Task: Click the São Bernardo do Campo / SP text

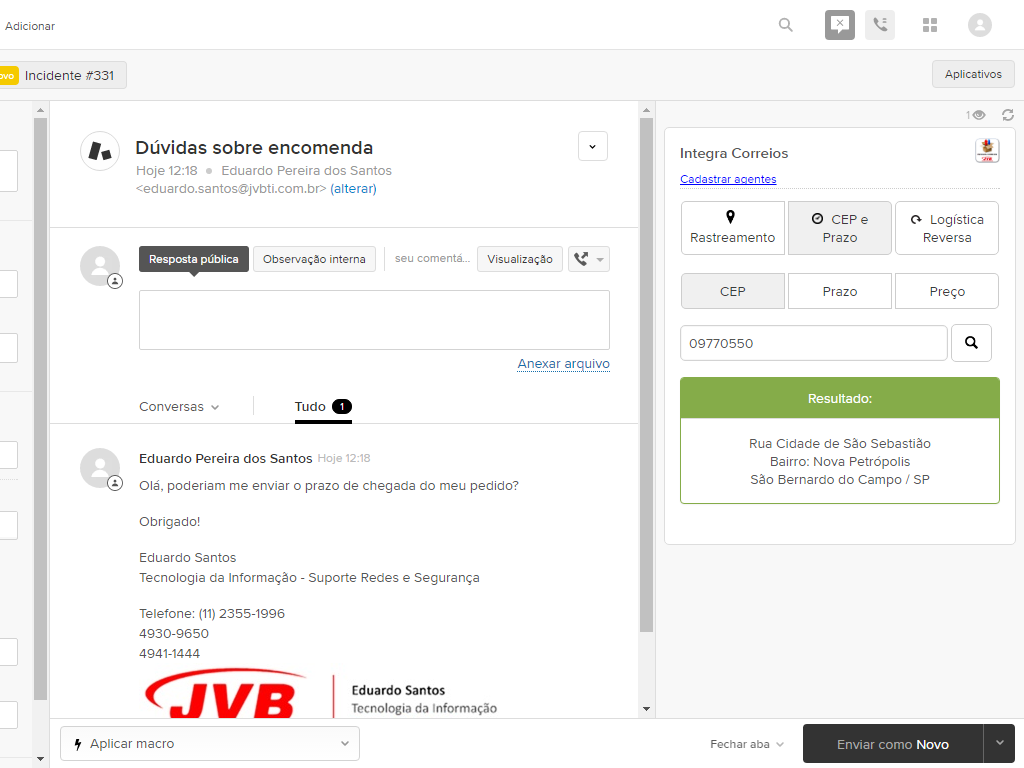Action: coord(839,479)
